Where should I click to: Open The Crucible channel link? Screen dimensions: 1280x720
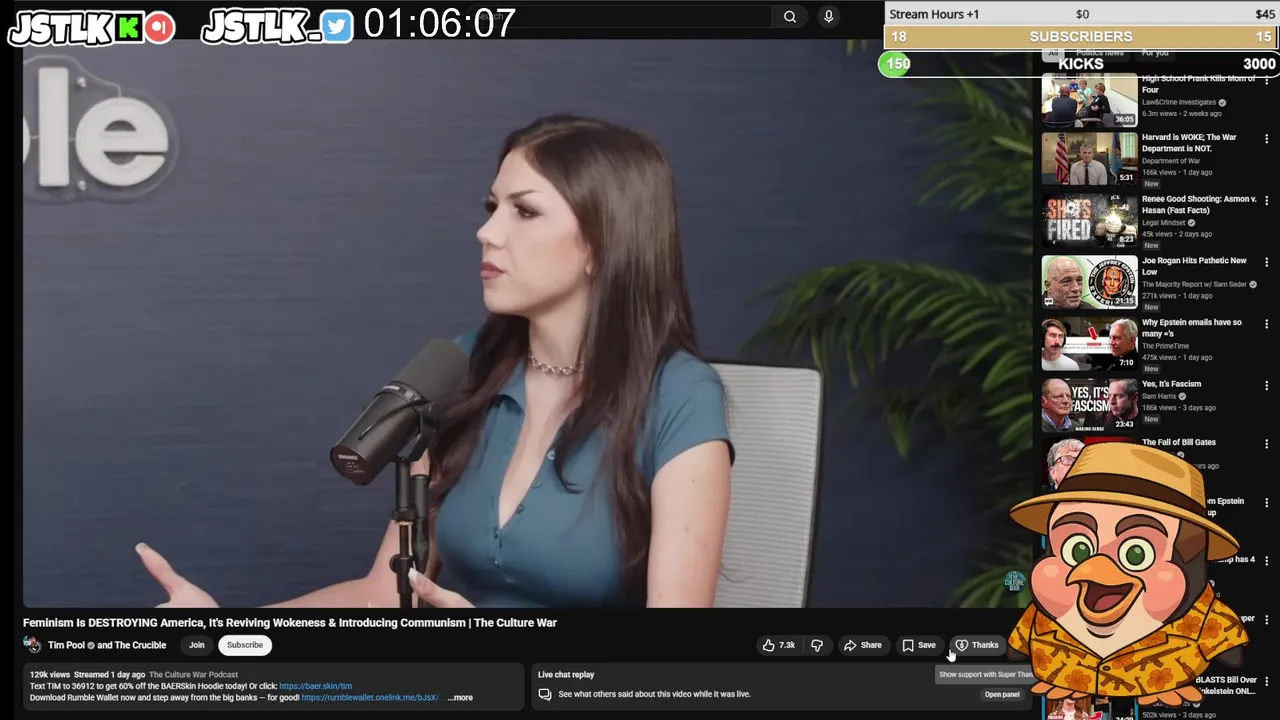(140, 645)
